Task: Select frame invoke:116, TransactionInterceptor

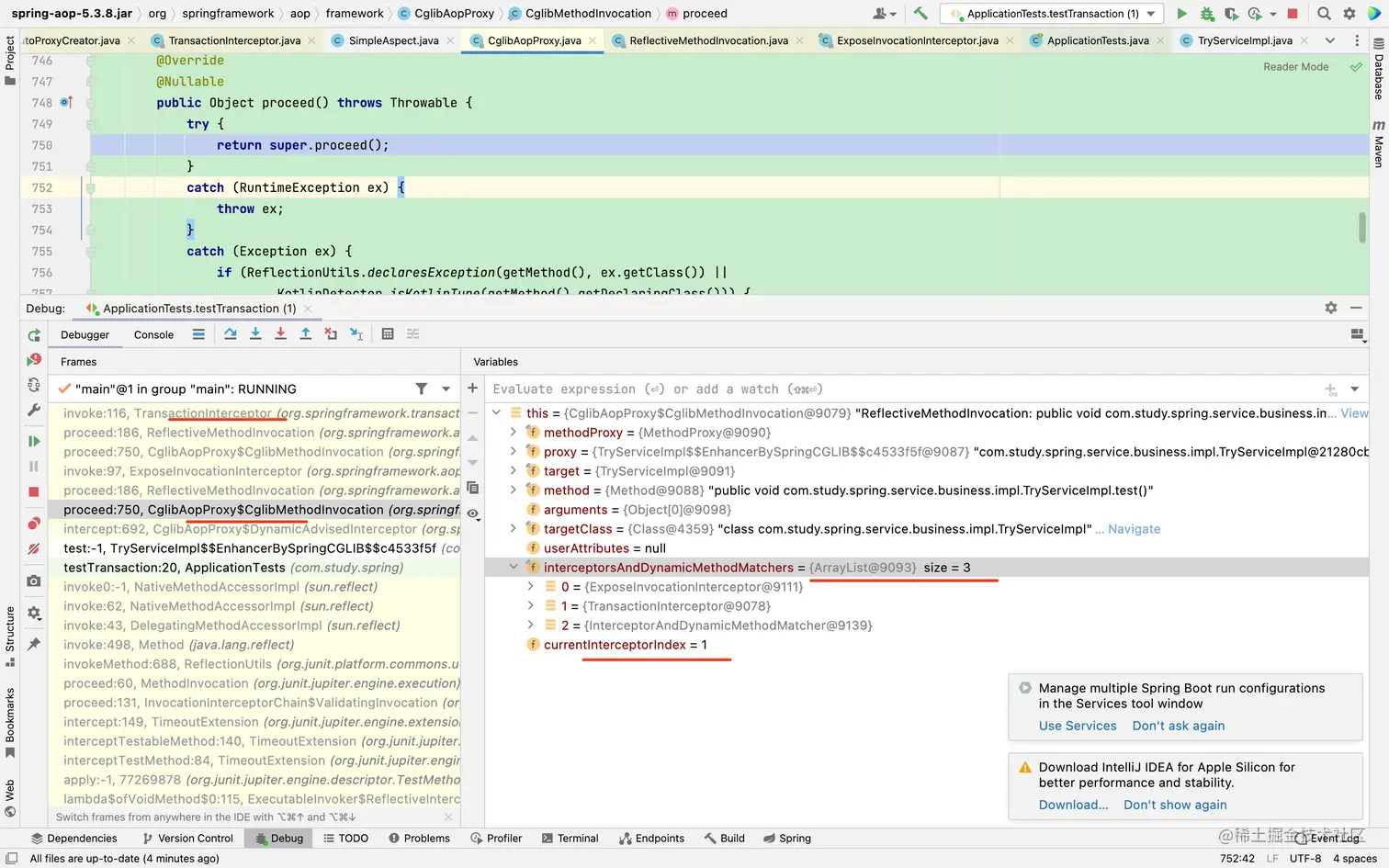Action: point(254,413)
